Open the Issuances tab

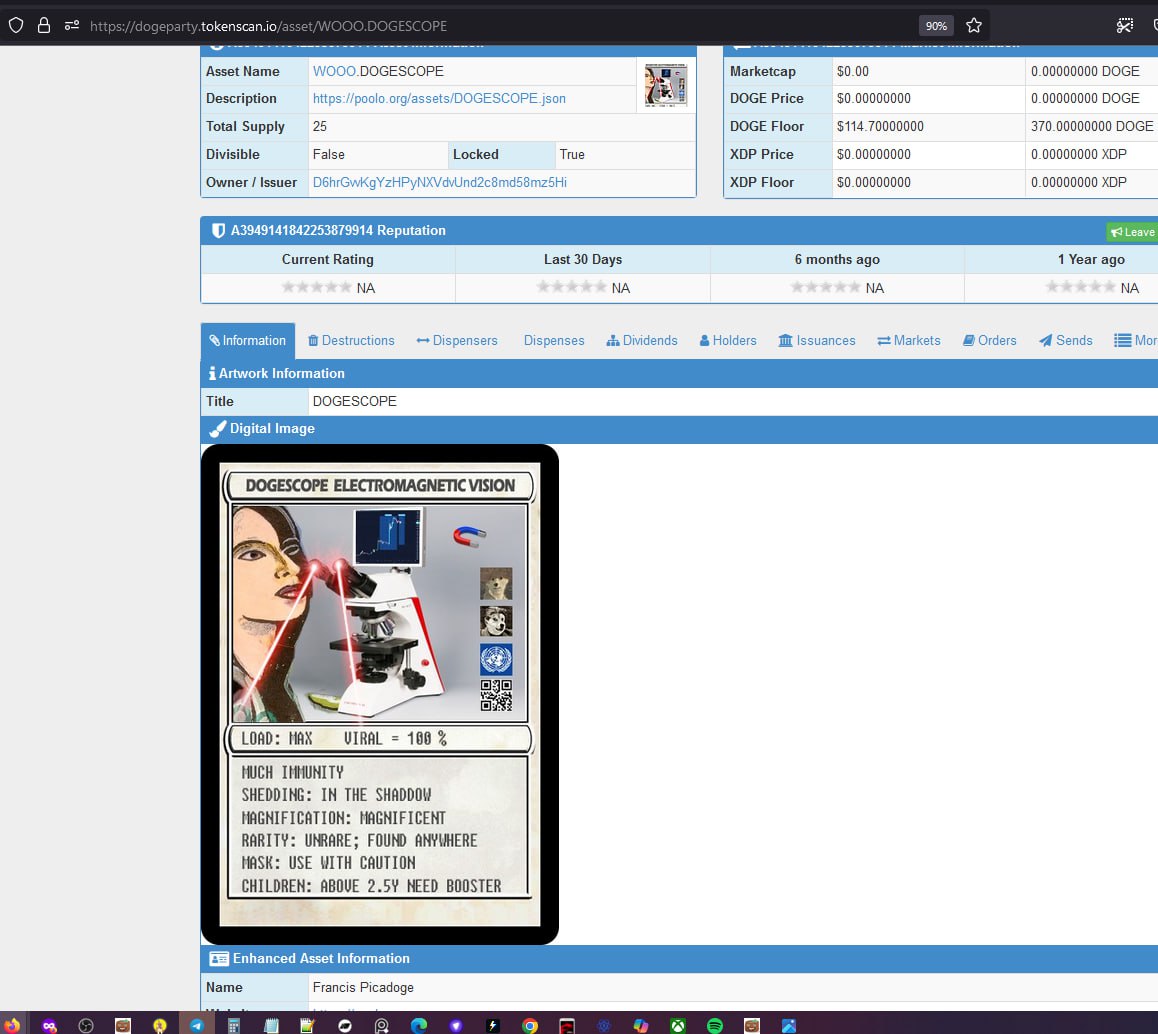click(x=817, y=340)
